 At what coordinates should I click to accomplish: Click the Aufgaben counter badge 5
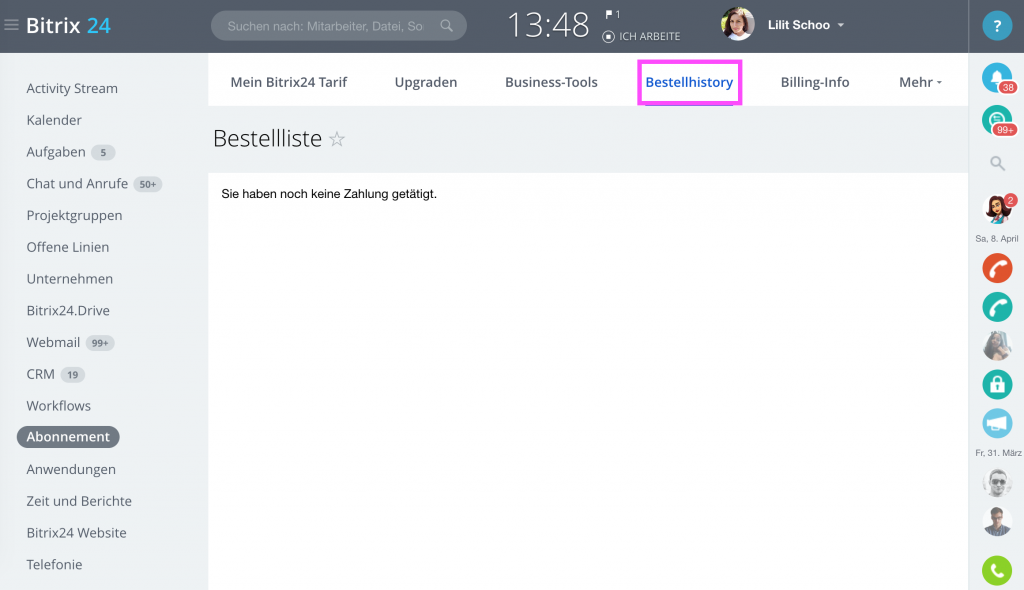103,153
